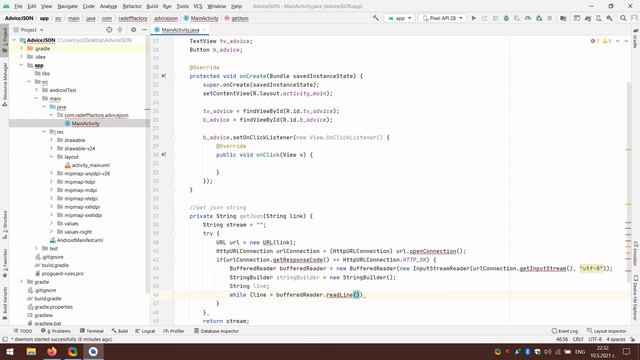Click the yellow warning count indicator

(x=607, y=41)
